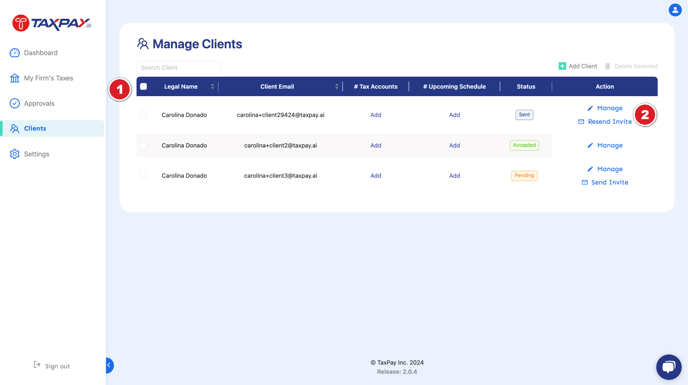
Task: Click Delete Selected button
Action: 631,66
